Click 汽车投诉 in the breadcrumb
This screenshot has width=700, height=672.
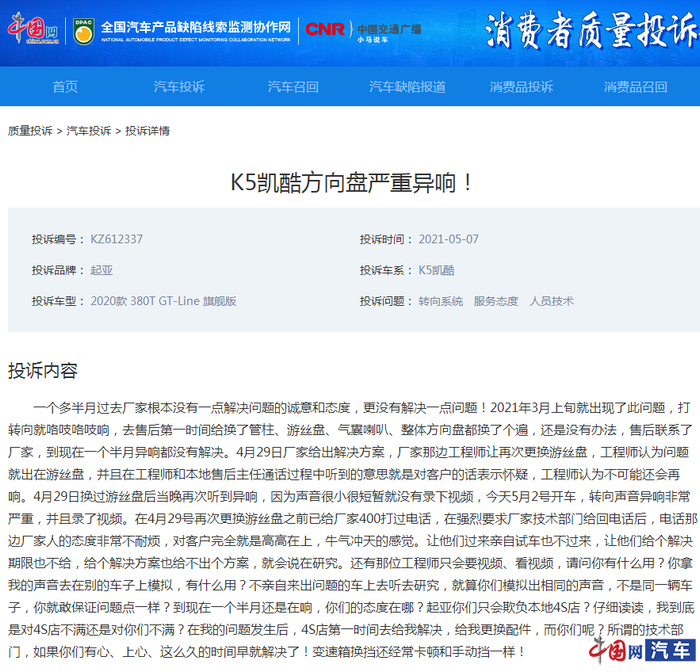point(89,131)
